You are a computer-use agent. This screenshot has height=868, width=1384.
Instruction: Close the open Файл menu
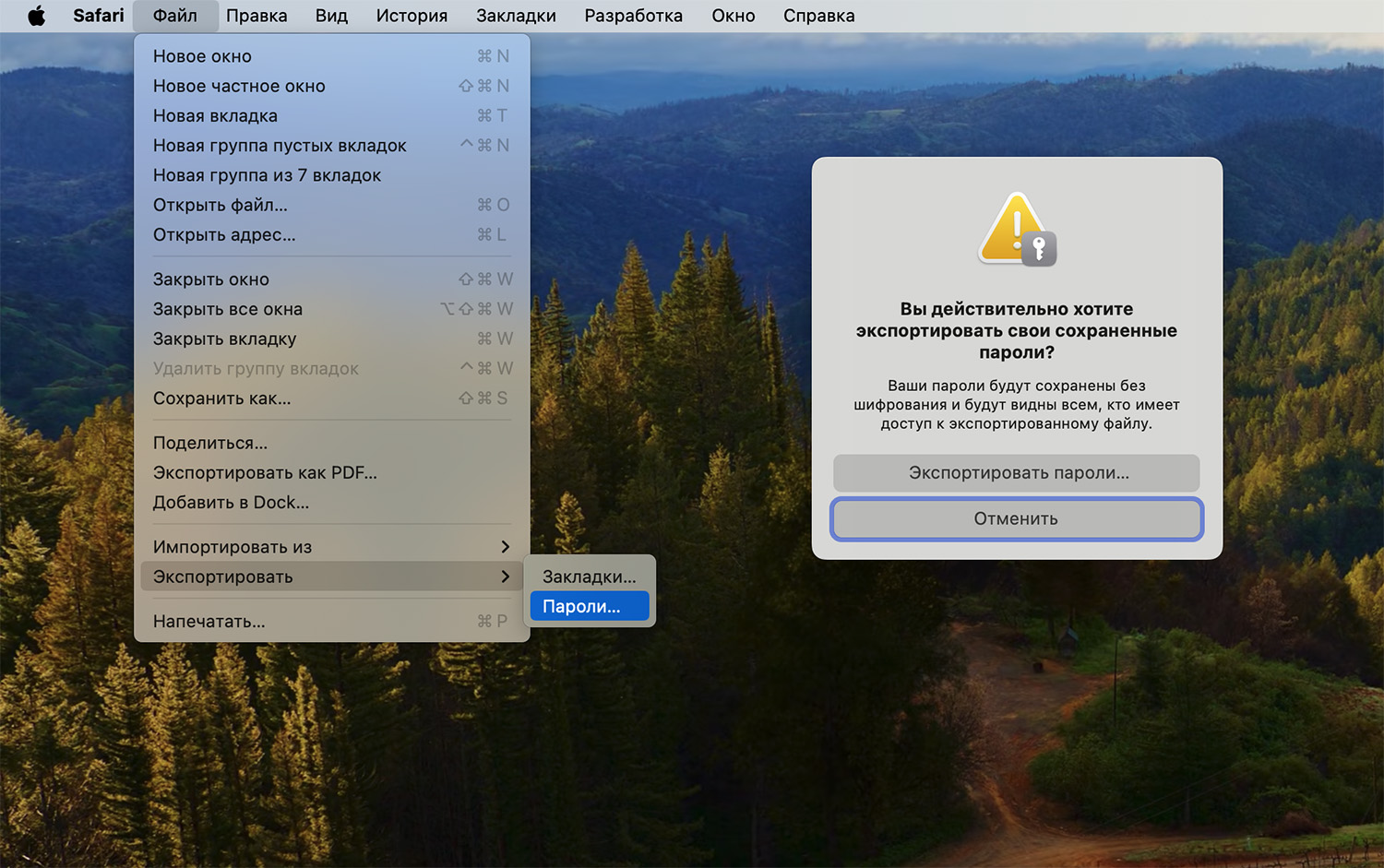click(175, 16)
